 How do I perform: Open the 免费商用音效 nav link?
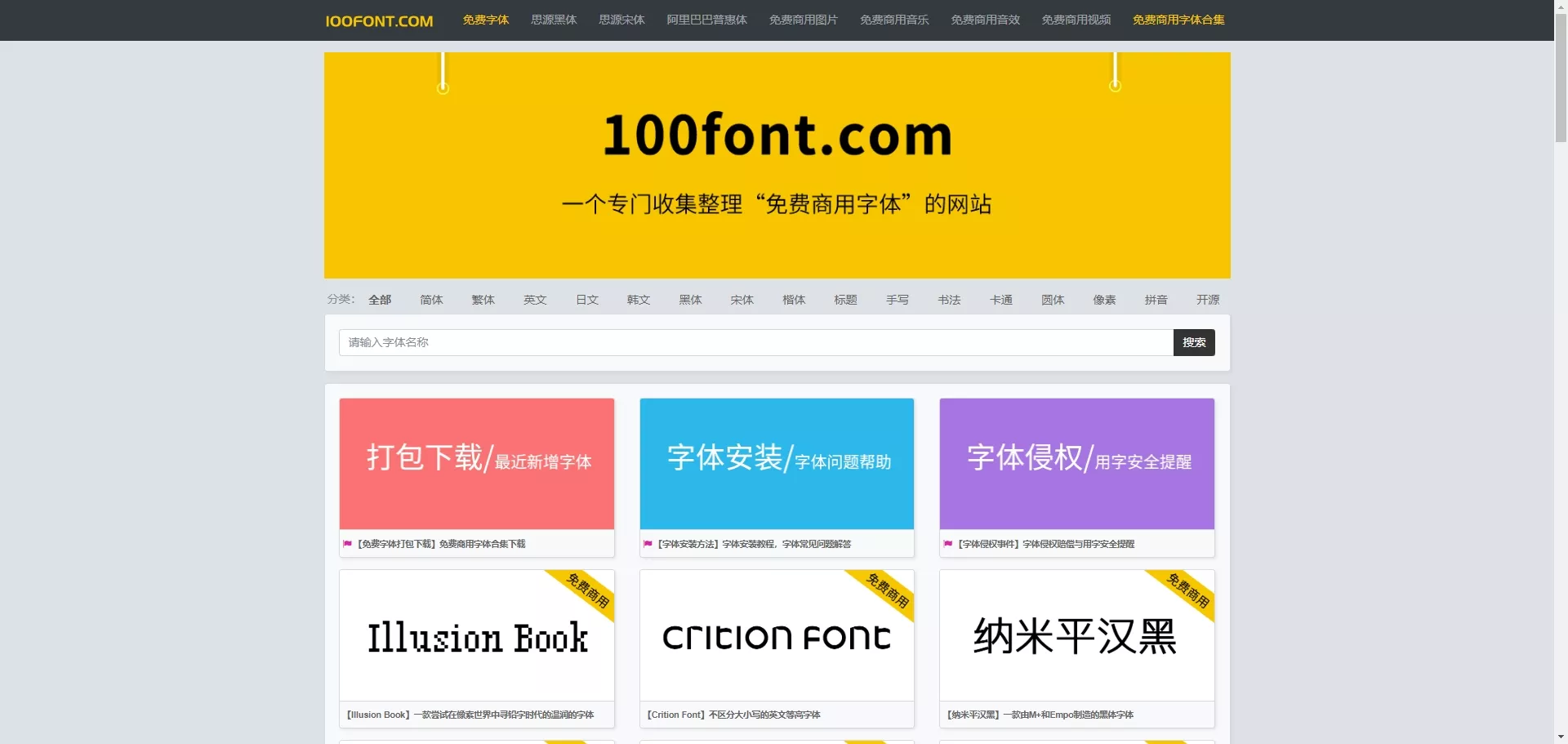tap(985, 20)
